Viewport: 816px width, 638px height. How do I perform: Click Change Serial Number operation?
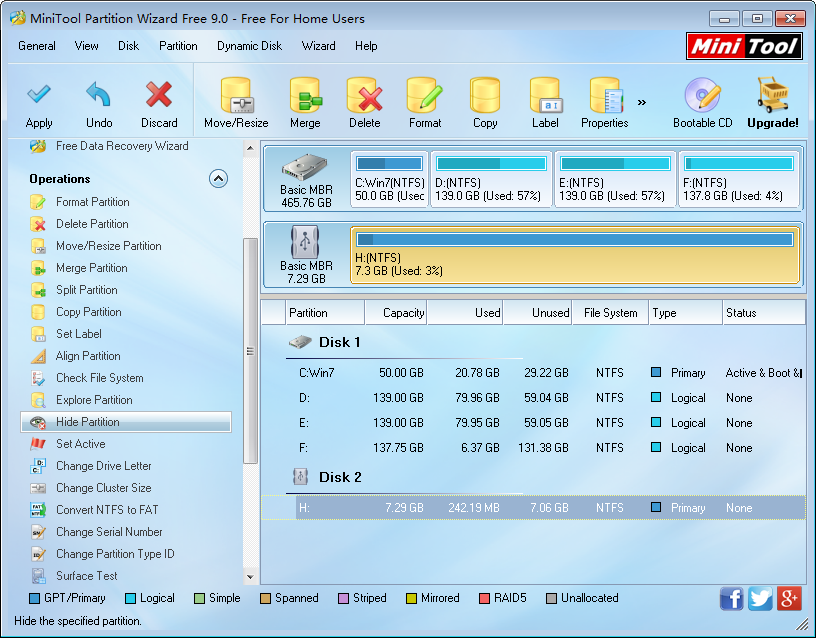coord(109,532)
